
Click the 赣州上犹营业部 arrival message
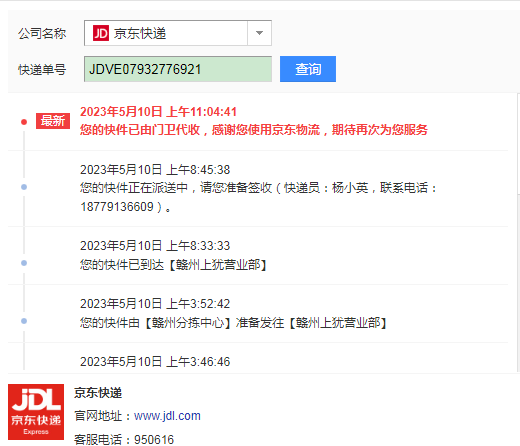coord(173,265)
